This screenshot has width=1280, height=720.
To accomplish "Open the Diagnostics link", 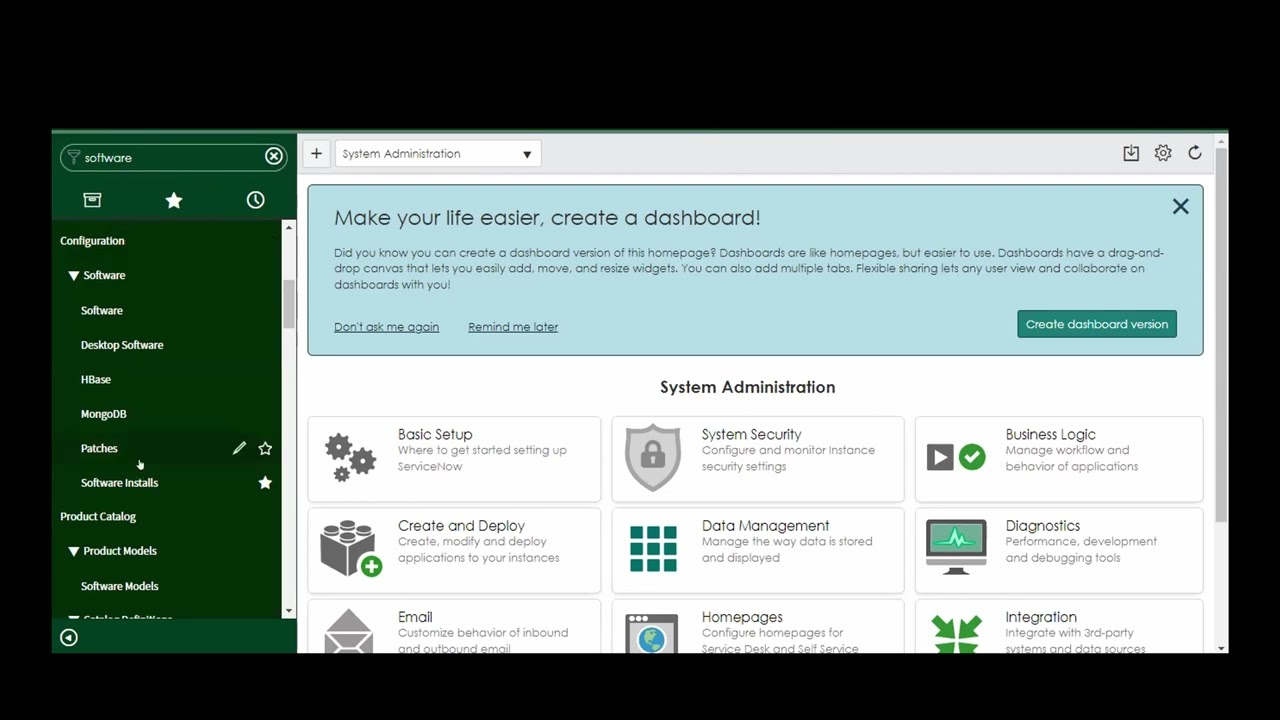I will [1042, 526].
